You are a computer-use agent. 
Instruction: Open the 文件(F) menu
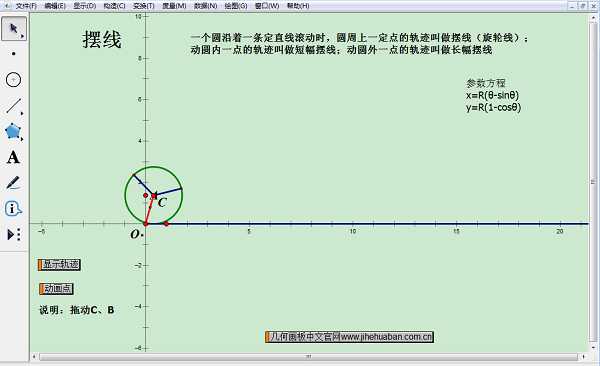(26, 6)
